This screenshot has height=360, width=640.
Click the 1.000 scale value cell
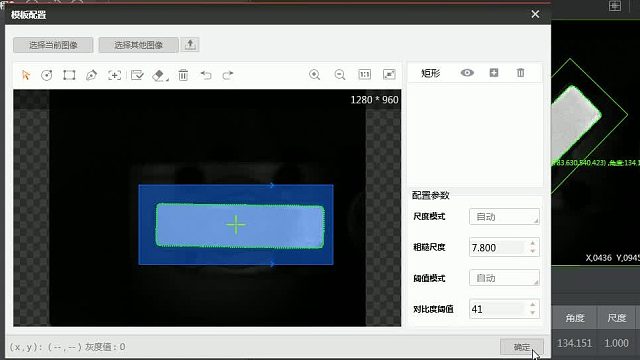click(616, 343)
